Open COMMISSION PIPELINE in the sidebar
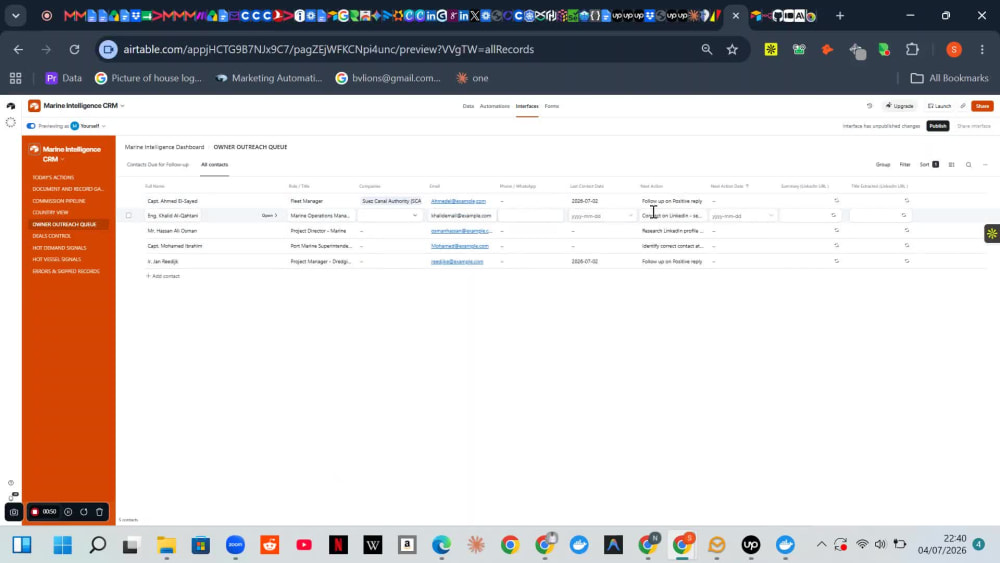 [x=59, y=201]
